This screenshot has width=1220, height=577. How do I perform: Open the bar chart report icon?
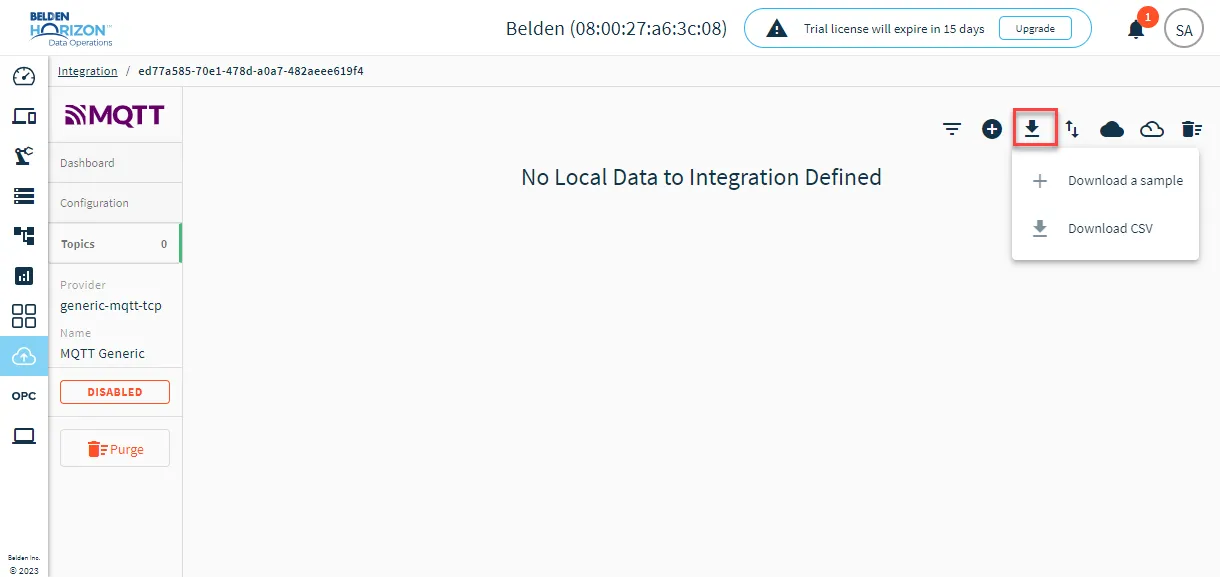click(24, 275)
